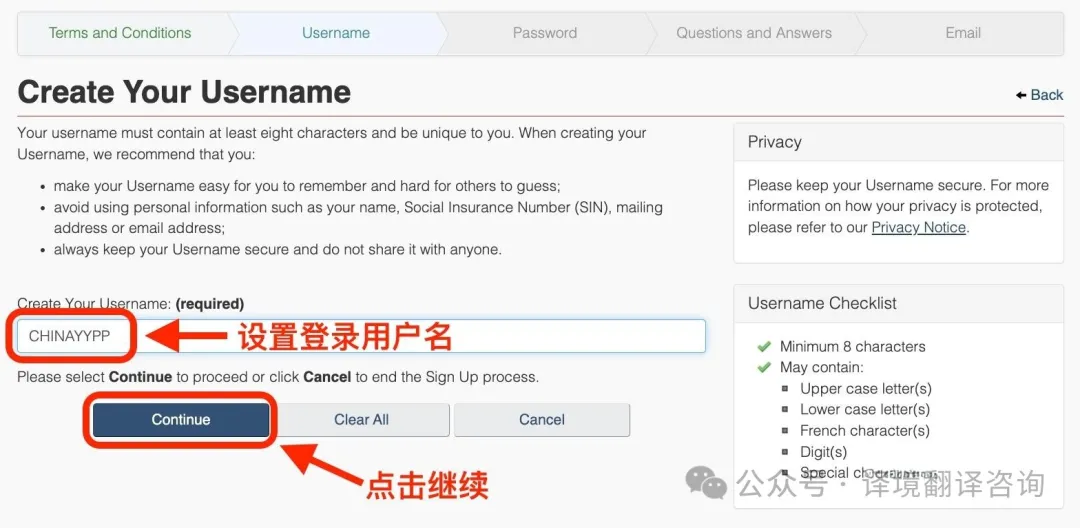Select the Username step tab
Screen dimensions: 1080x528
[x=336, y=33]
